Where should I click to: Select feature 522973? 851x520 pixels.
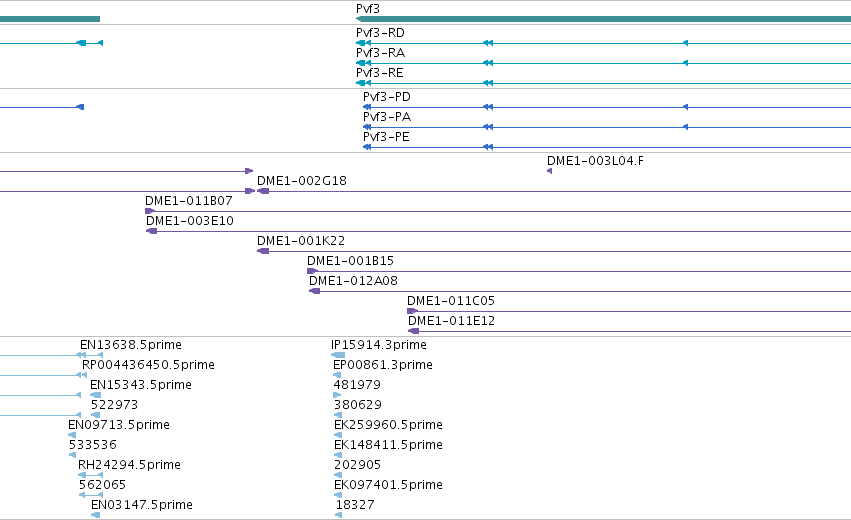(x=114, y=405)
